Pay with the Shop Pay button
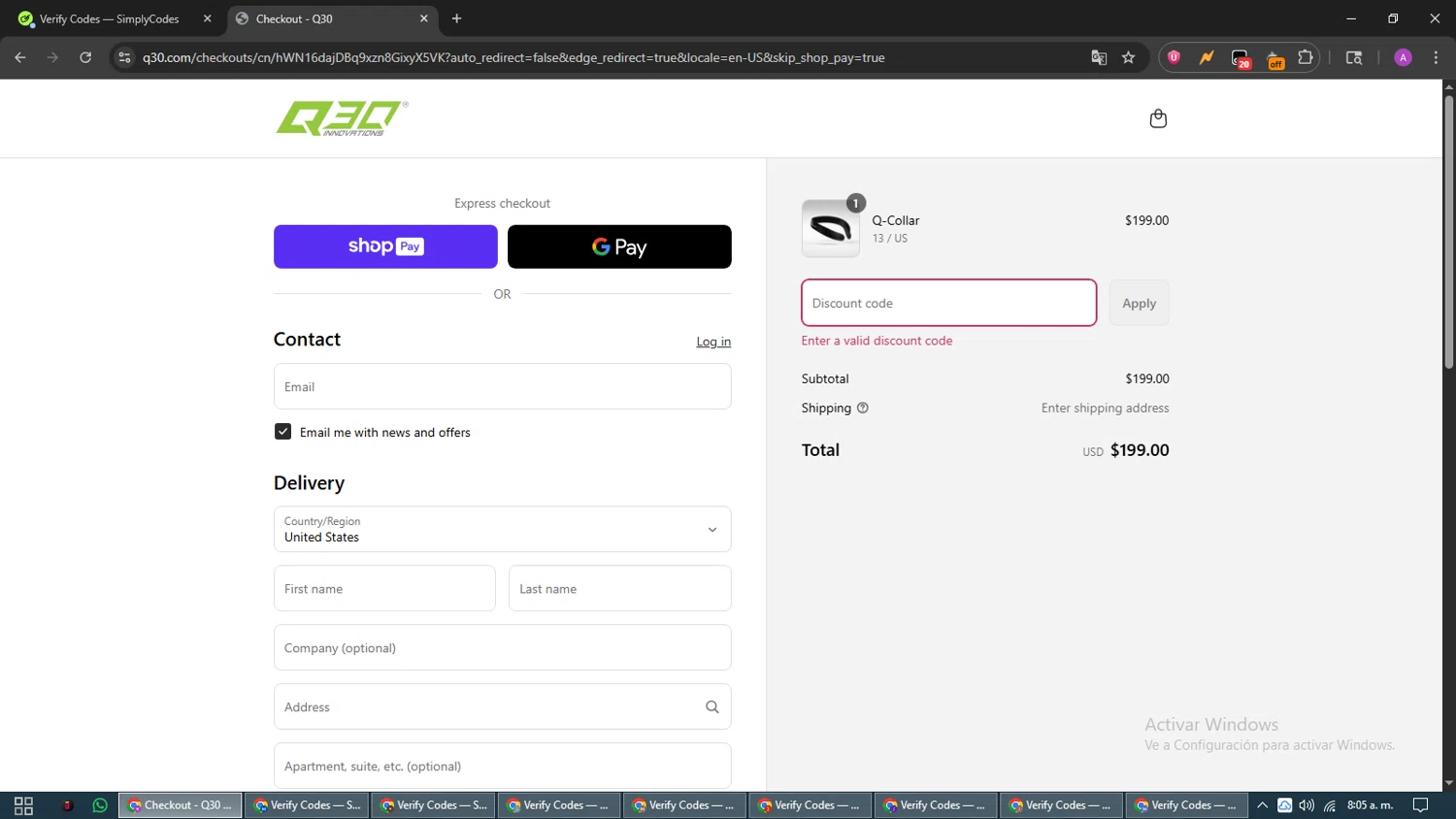 pyautogui.click(x=385, y=246)
